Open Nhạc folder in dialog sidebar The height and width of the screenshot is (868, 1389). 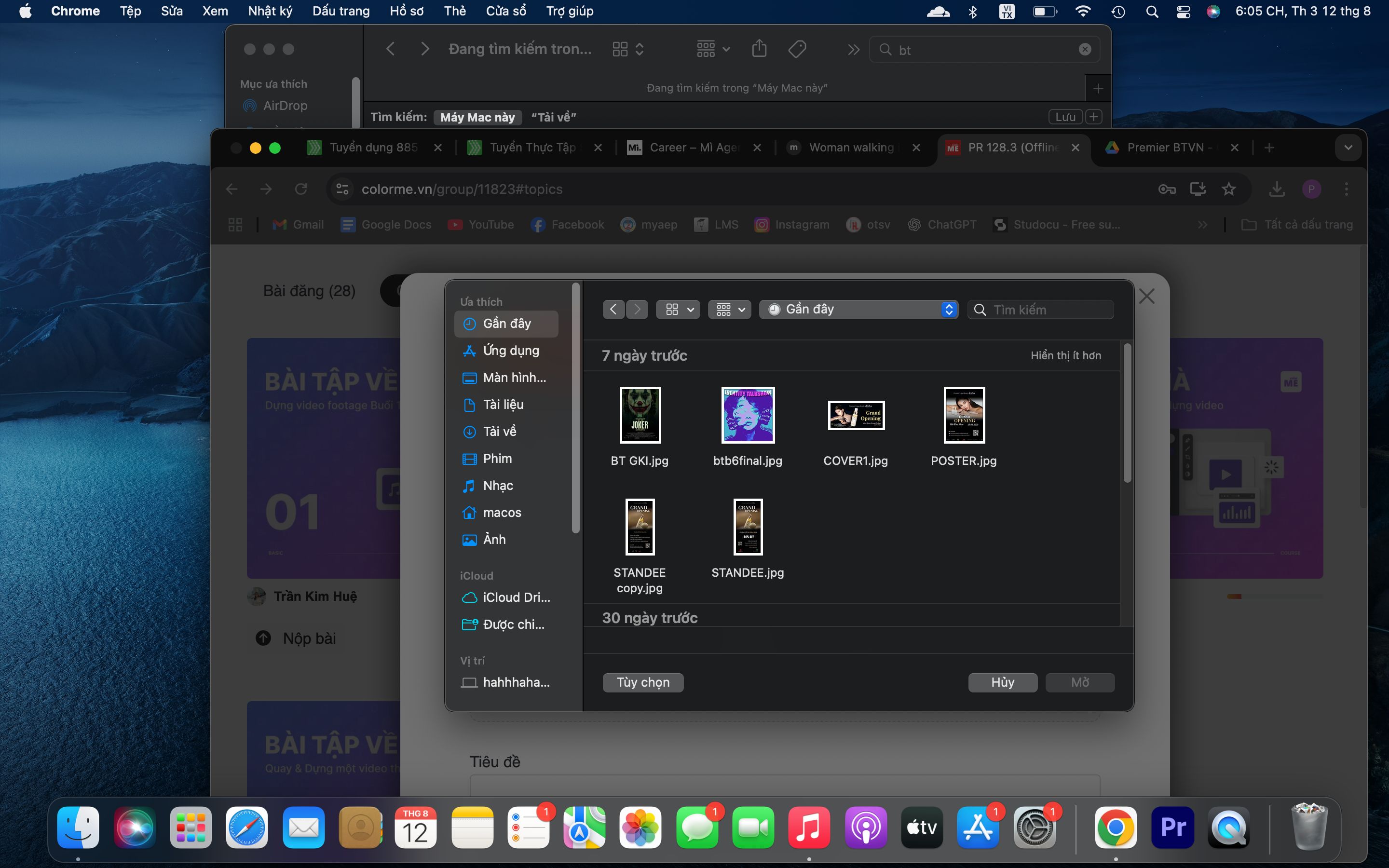(x=505, y=486)
